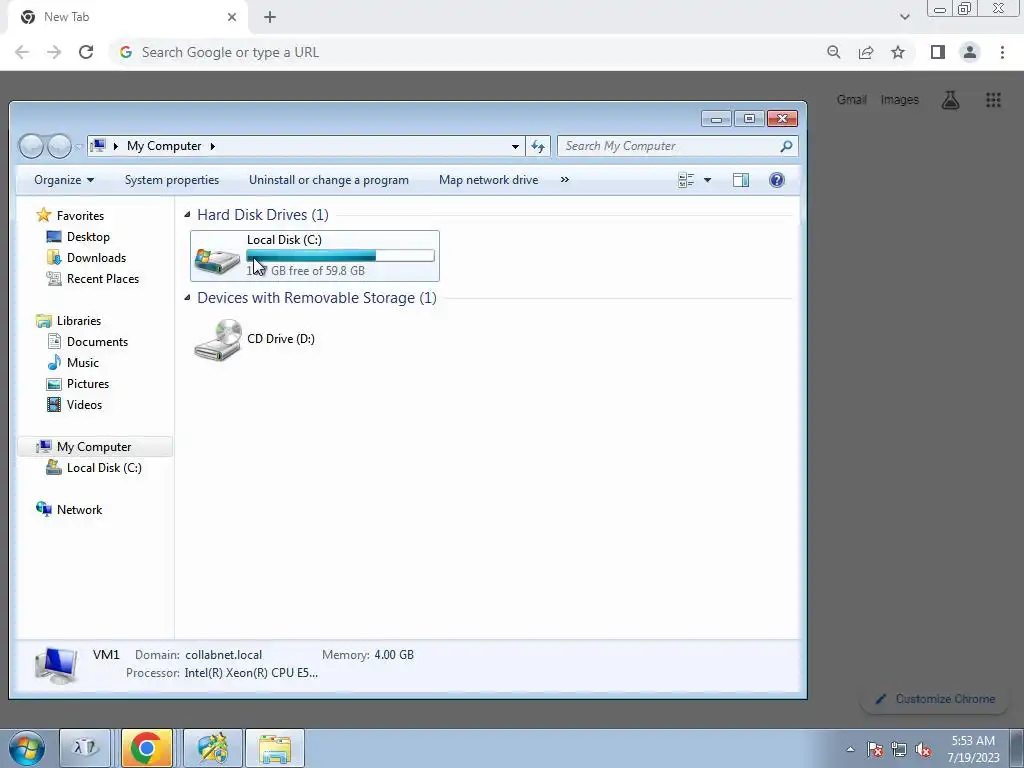Click Uninstall or change a program

(x=328, y=180)
